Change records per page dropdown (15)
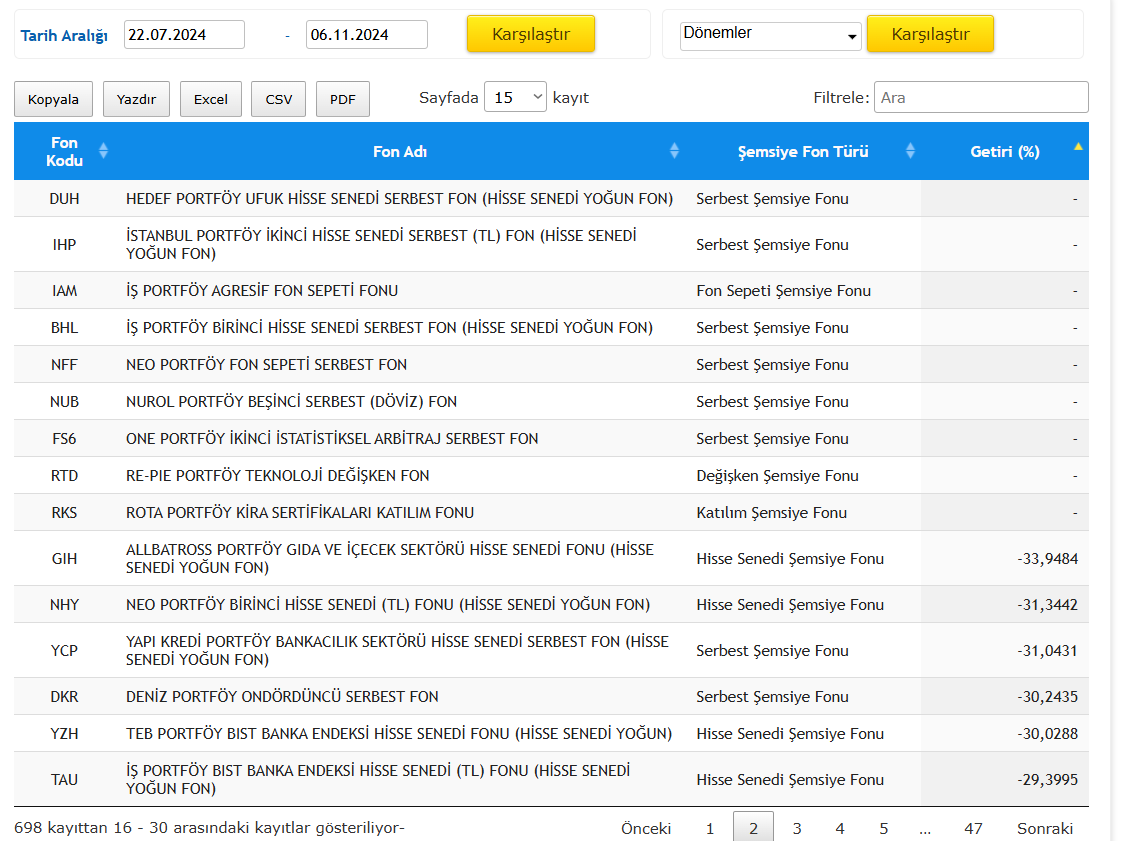 [x=515, y=97]
